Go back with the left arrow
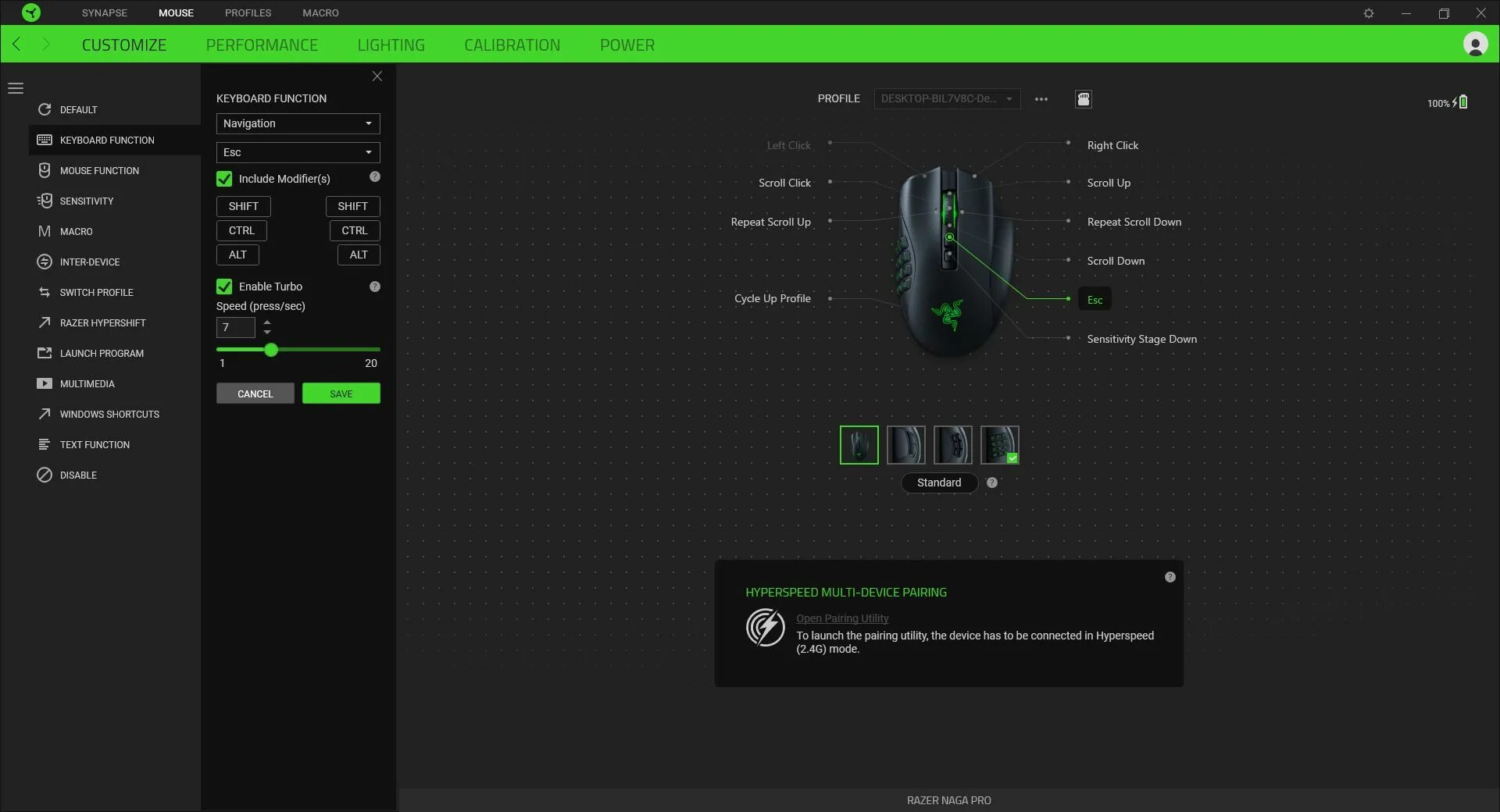 16,45
